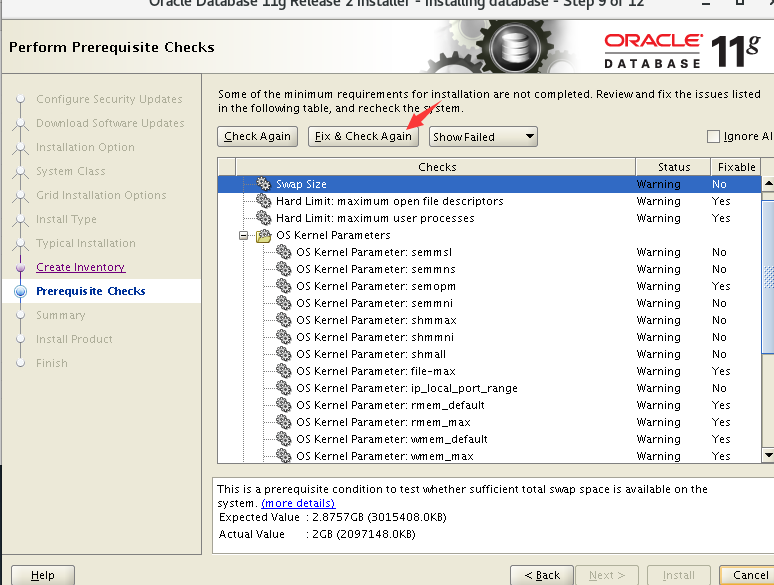Select Hard Limit: maximum open file descriptors
This screenshot has height=585, width=774.
tap(489, 201)
